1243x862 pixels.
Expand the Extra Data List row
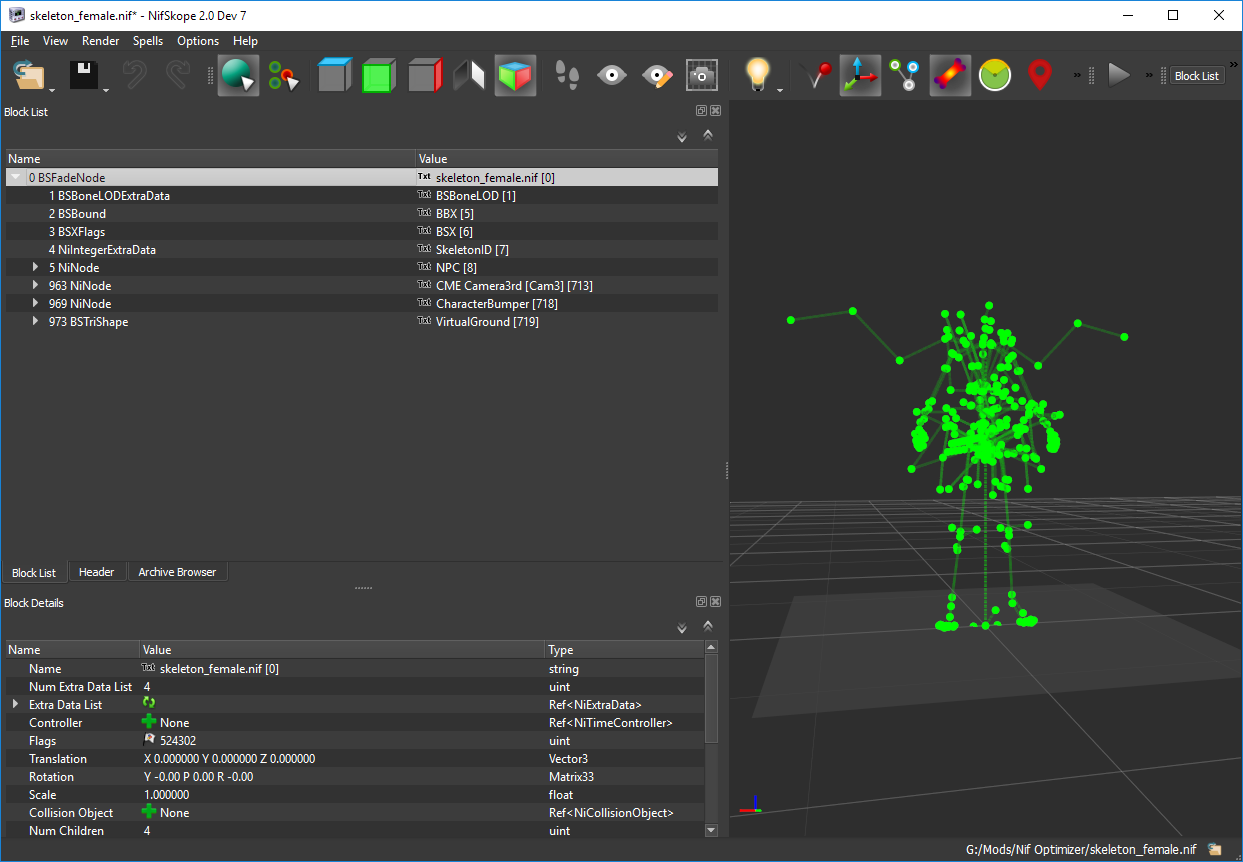click(x=15, y=704)
